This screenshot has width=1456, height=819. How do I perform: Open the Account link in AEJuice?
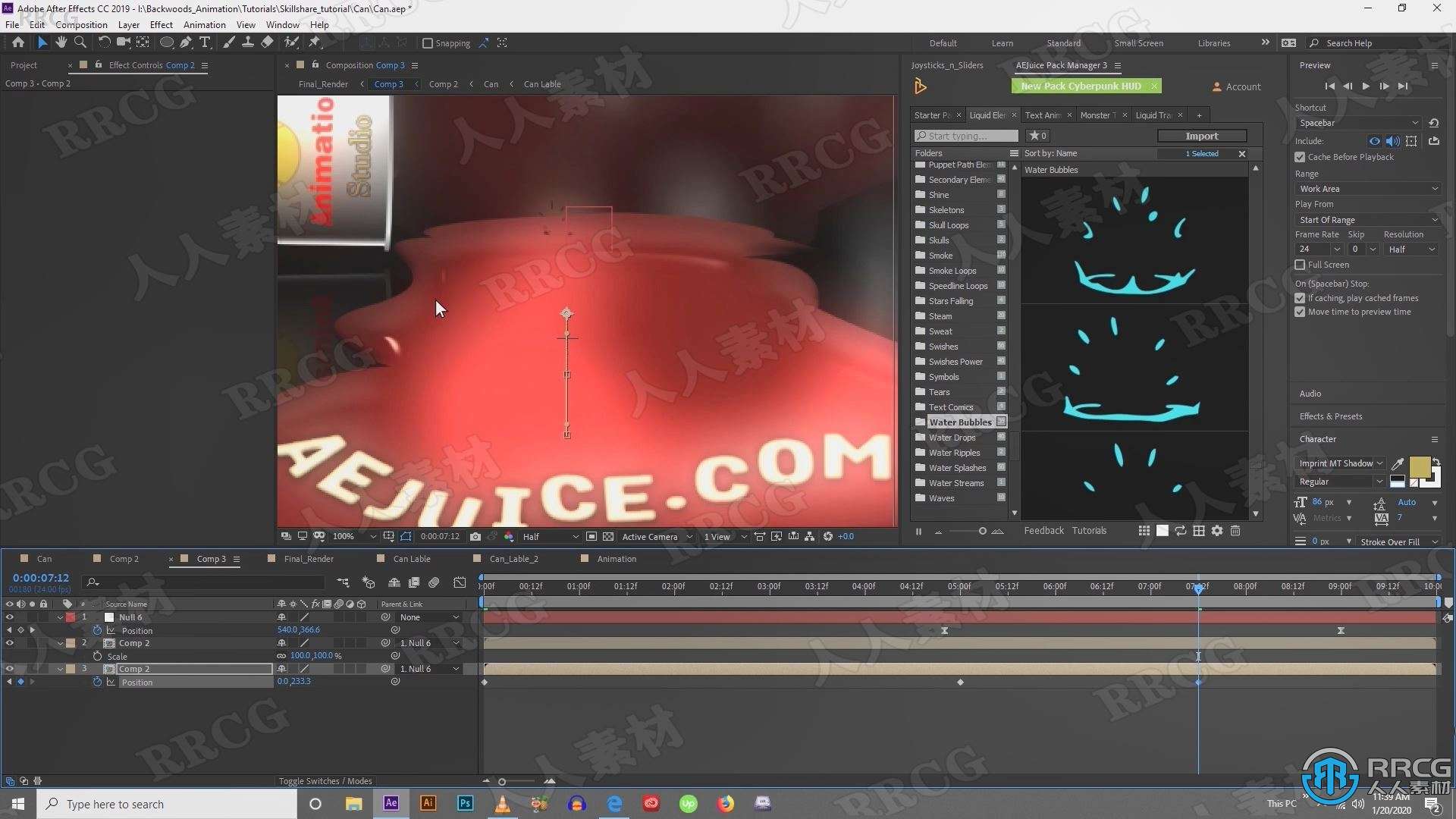1236,86
